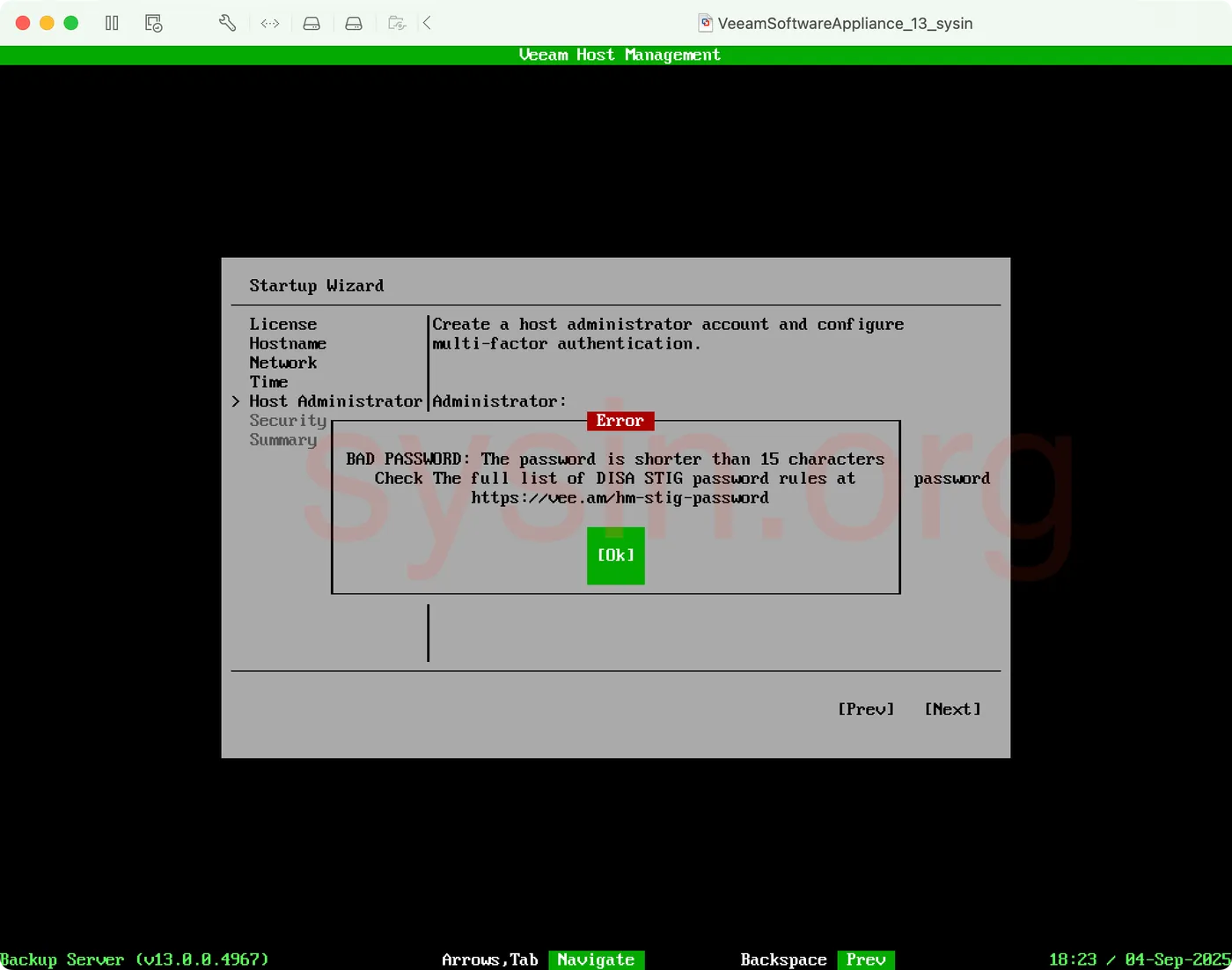Viewport: 1232px width, 970px height.
Task: Click the red Error dialog title
Action: pyautogui.click(x=620, y=421)
